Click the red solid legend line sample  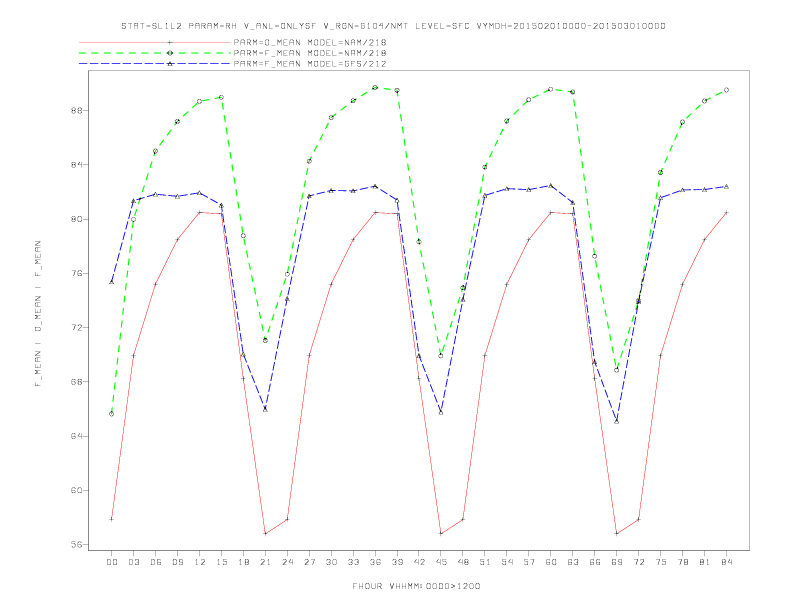pyautogui.click(x=155, y=42)
